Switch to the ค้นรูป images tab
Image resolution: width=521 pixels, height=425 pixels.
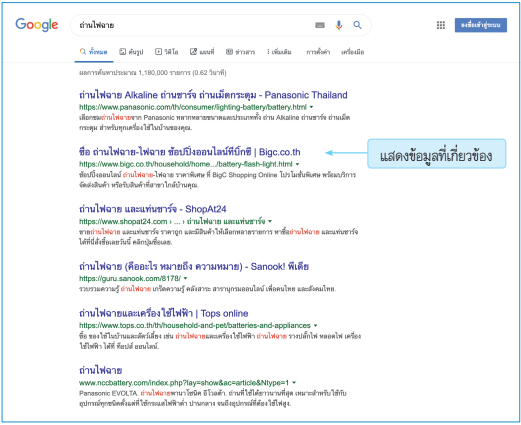click(131, 52)
